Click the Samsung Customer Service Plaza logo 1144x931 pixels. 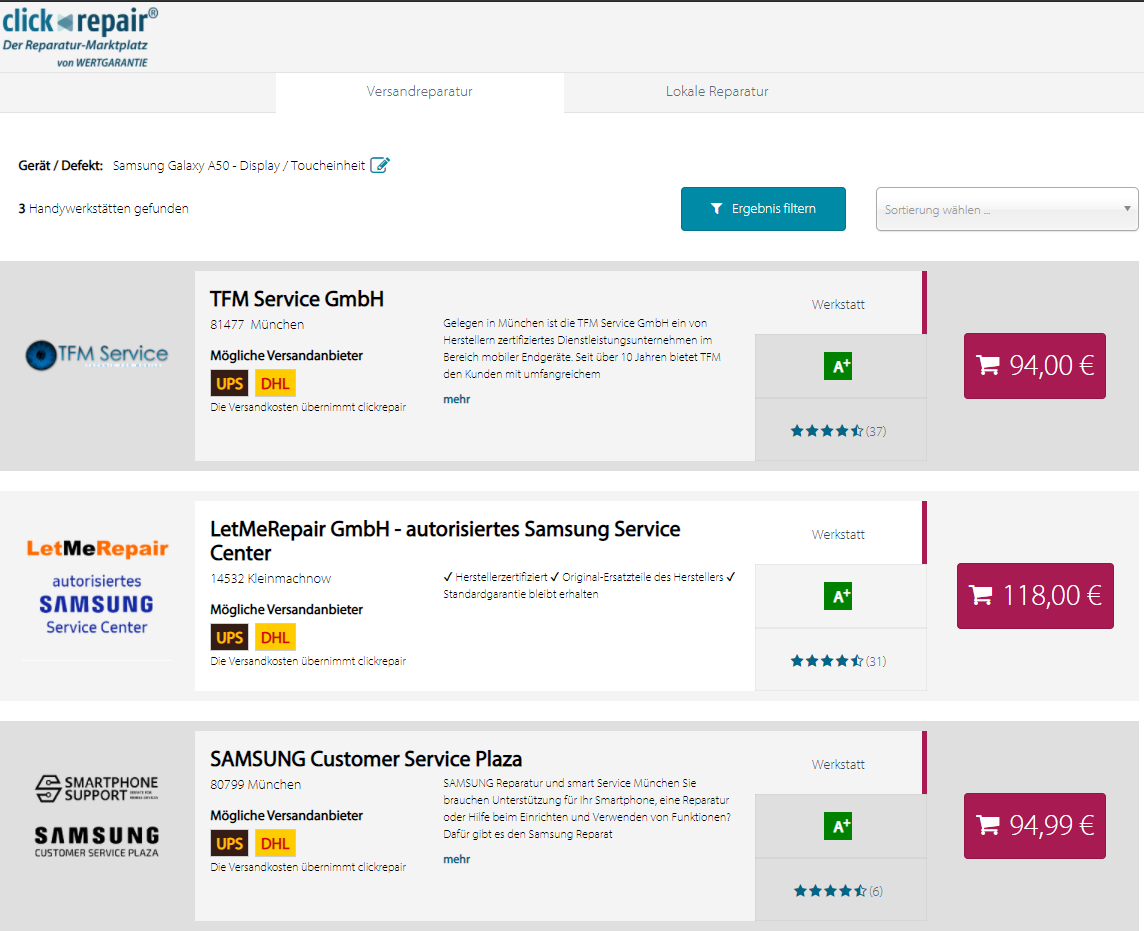coord(97,816)
